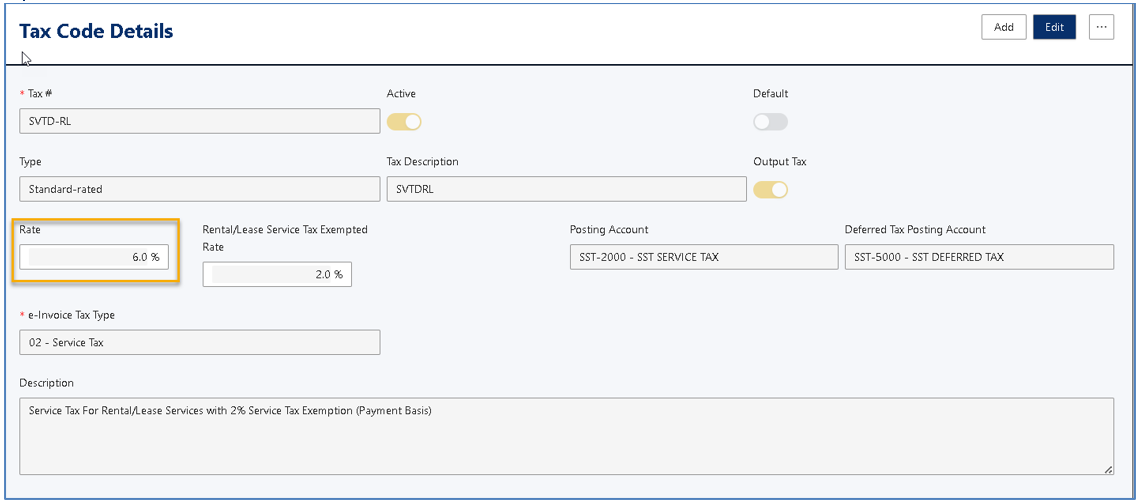The image size is (1147, 502).
Task: Click the Add button
Action: [1003, 27]
